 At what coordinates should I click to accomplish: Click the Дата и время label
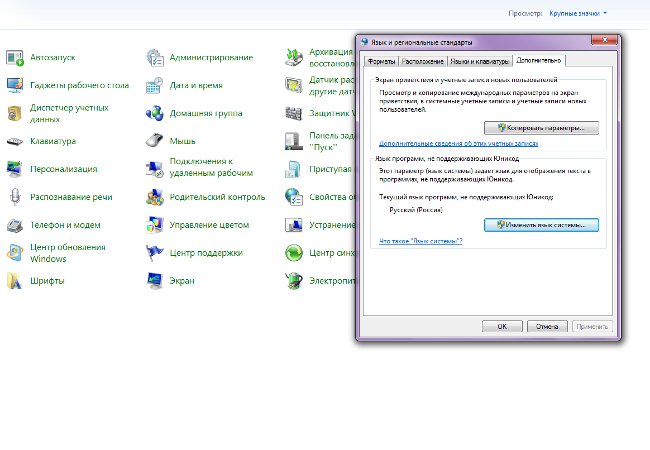[196, 85]
